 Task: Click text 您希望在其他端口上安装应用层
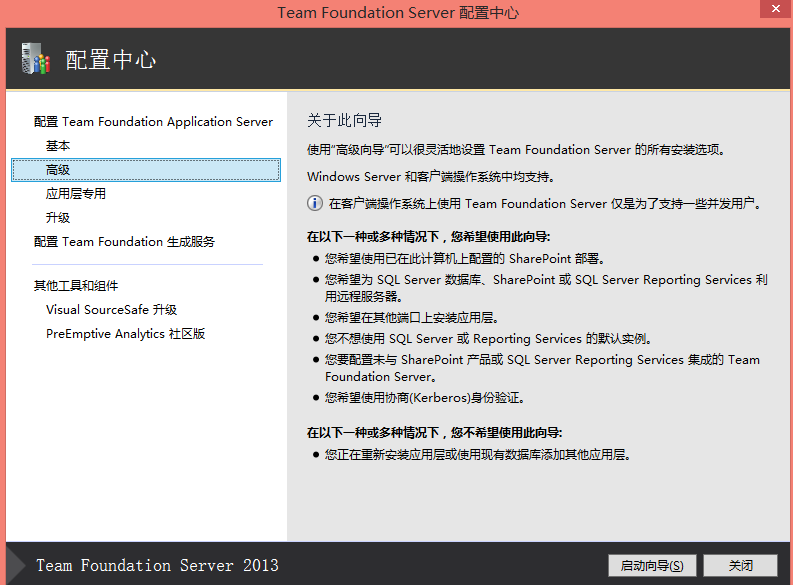click(412, 318)
